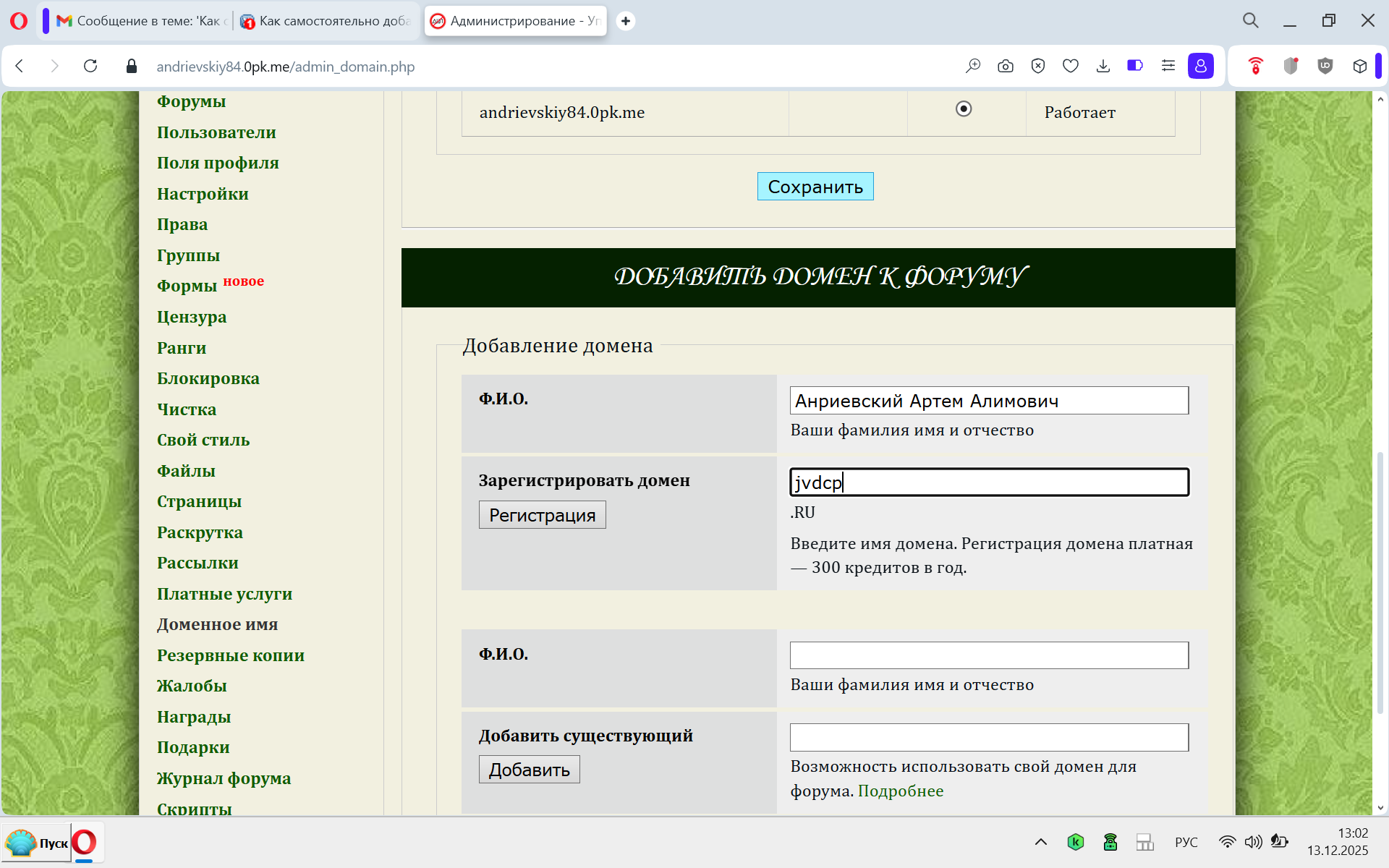Focus the existing domain input field
This screenshot has width=1389, height=868.
(x=988, y=737)
